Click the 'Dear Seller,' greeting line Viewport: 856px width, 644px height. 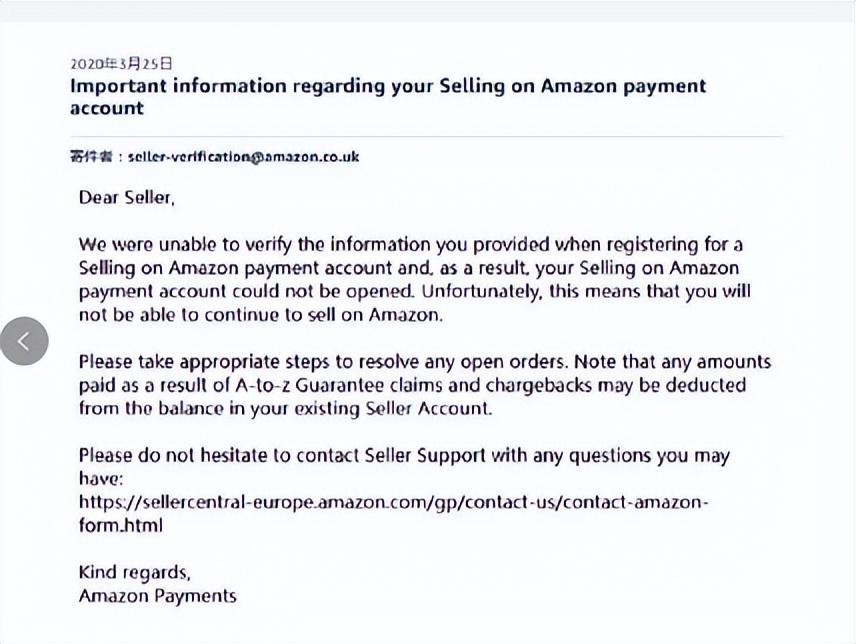click(x=127, y=197)
